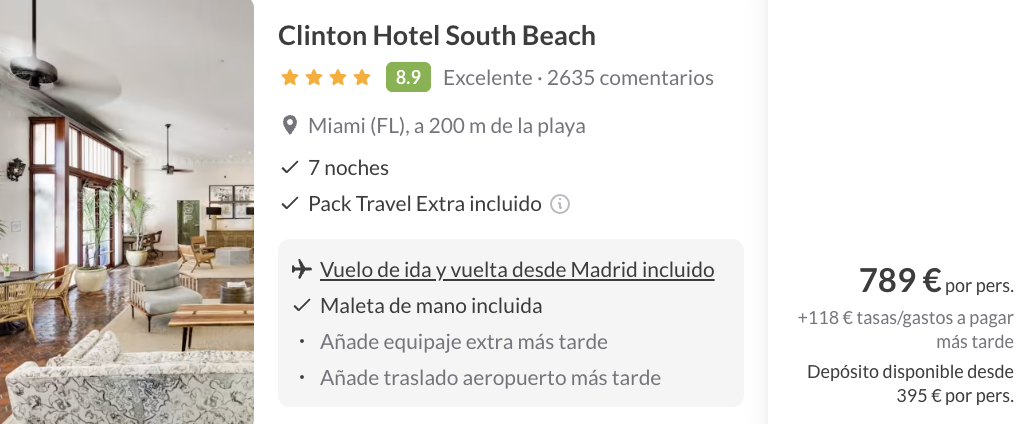Click Añade traslado aeropuerto más tarde
The width and height of the screenshot is (1030, 424).
click(x=490, y=378)
